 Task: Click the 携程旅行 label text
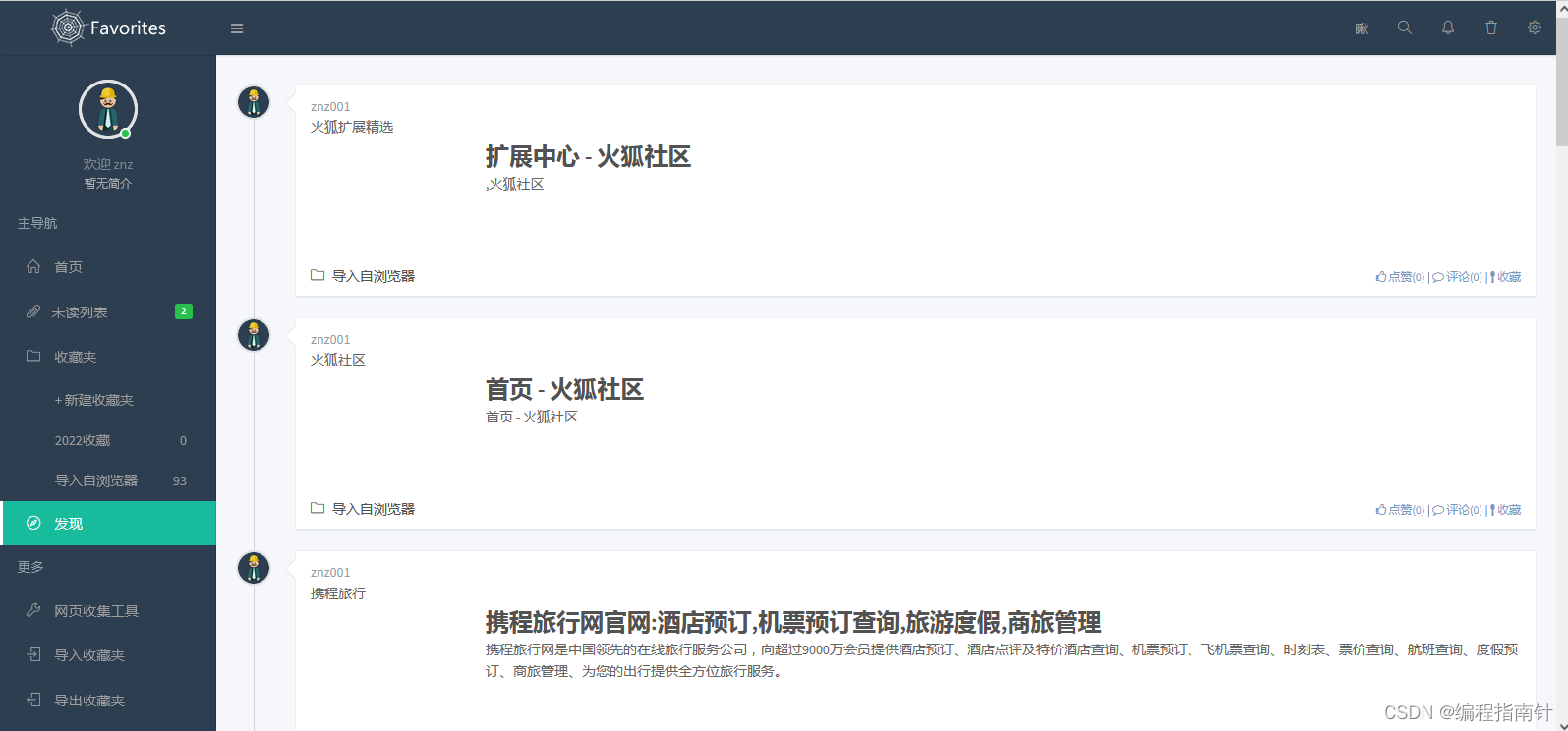coord(338,593)
